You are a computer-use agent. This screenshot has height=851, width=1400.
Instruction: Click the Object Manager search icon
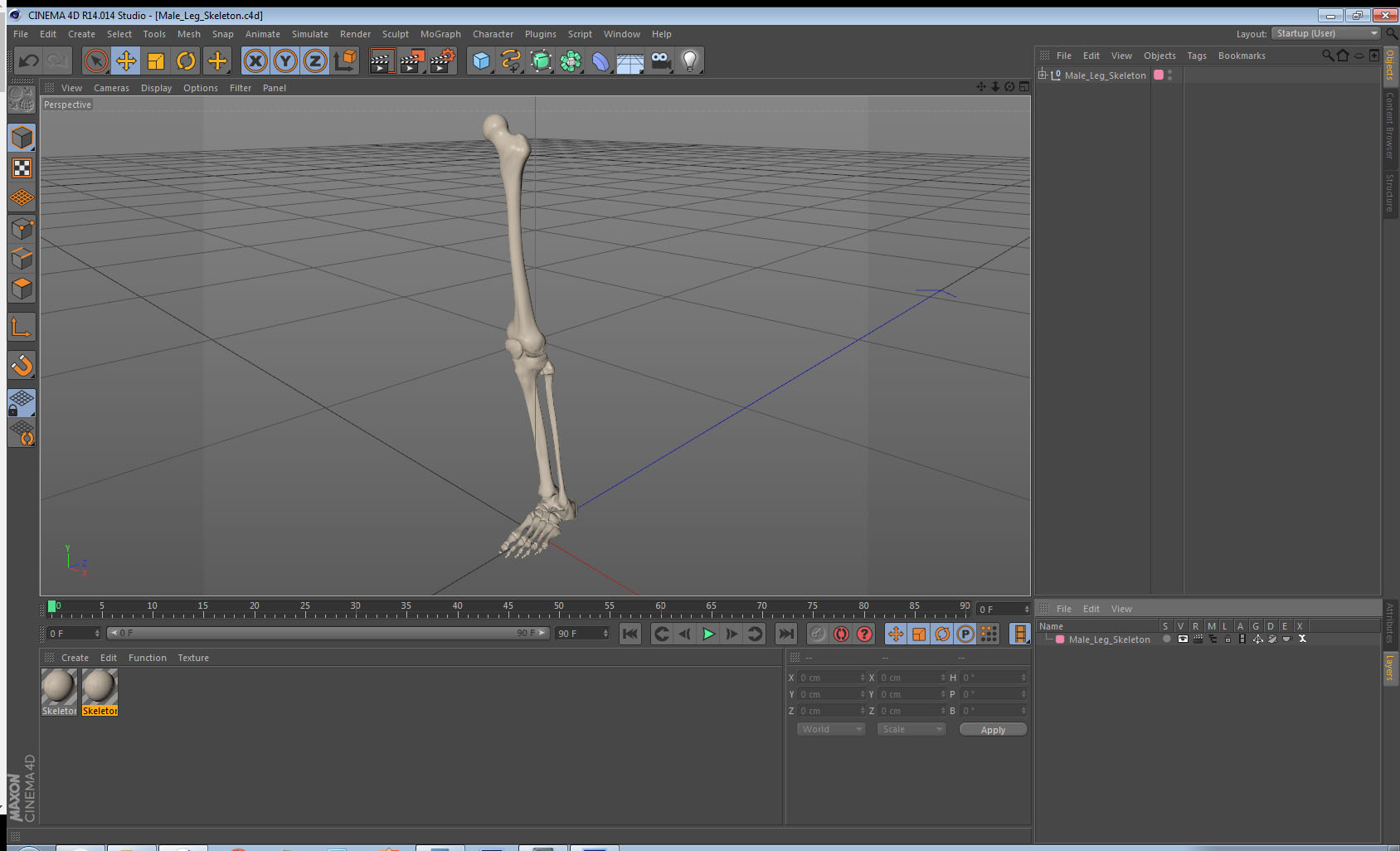[1327, 56]
